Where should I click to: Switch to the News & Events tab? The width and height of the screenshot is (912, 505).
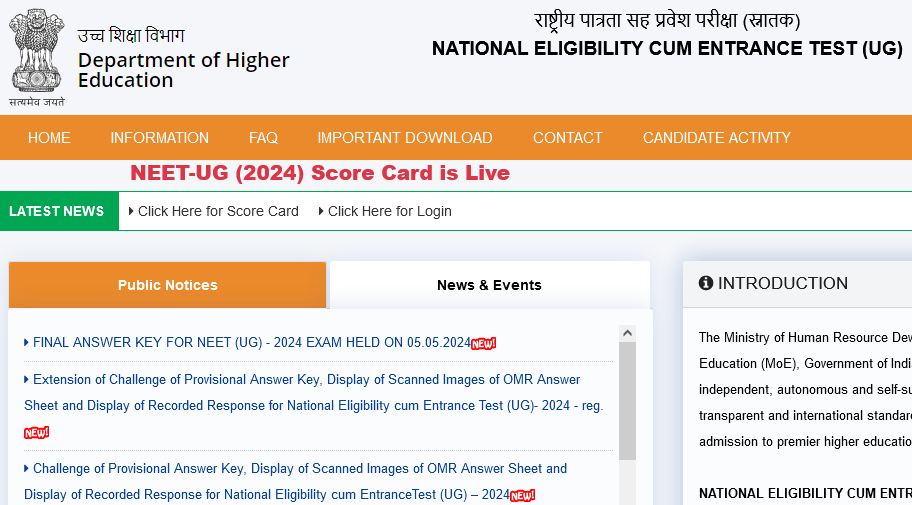489,285
